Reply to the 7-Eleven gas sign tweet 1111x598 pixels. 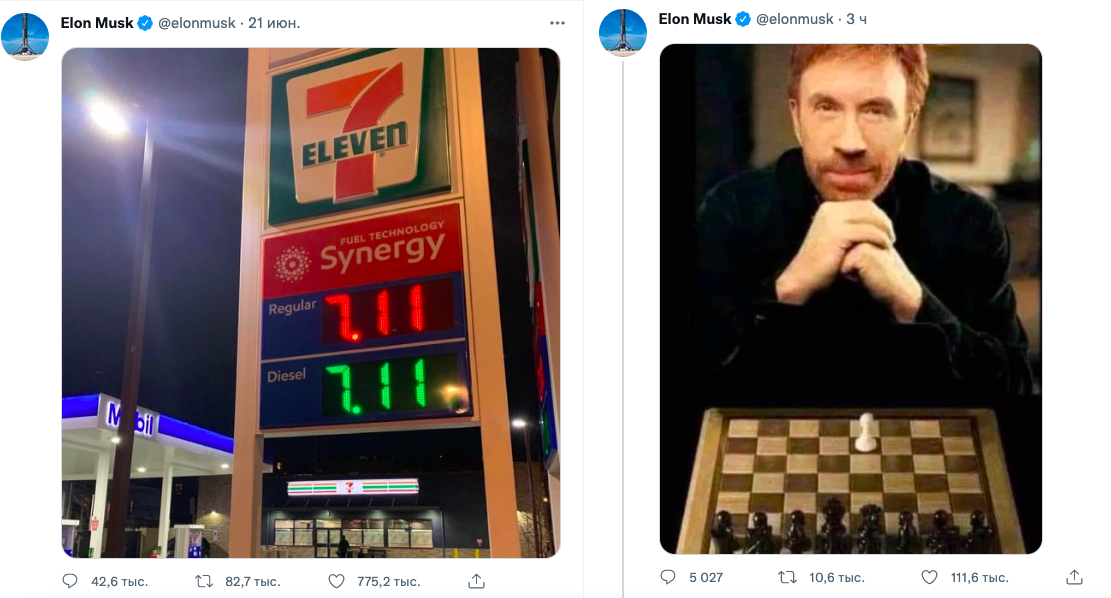click(70, 581)
